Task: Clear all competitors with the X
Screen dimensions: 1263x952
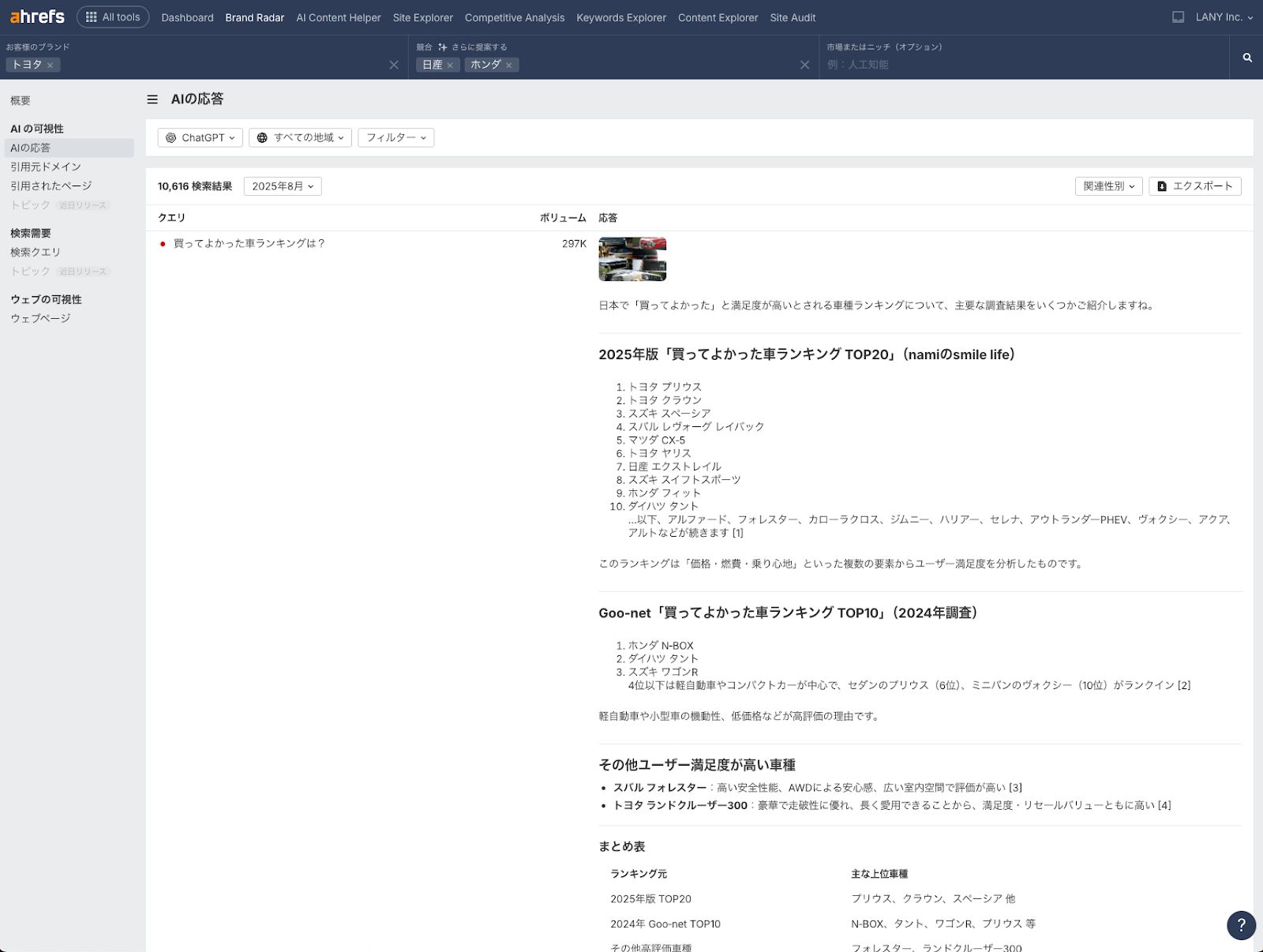Action: coord(804,65)
